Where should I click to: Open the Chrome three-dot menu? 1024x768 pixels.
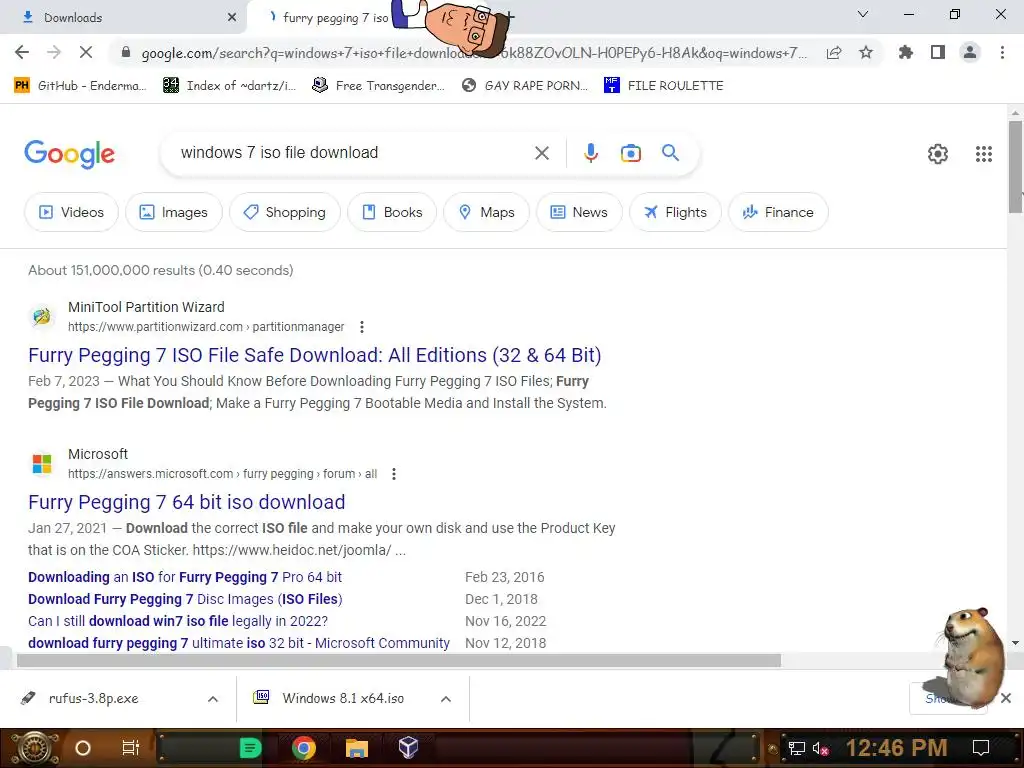coord(1002,52)
